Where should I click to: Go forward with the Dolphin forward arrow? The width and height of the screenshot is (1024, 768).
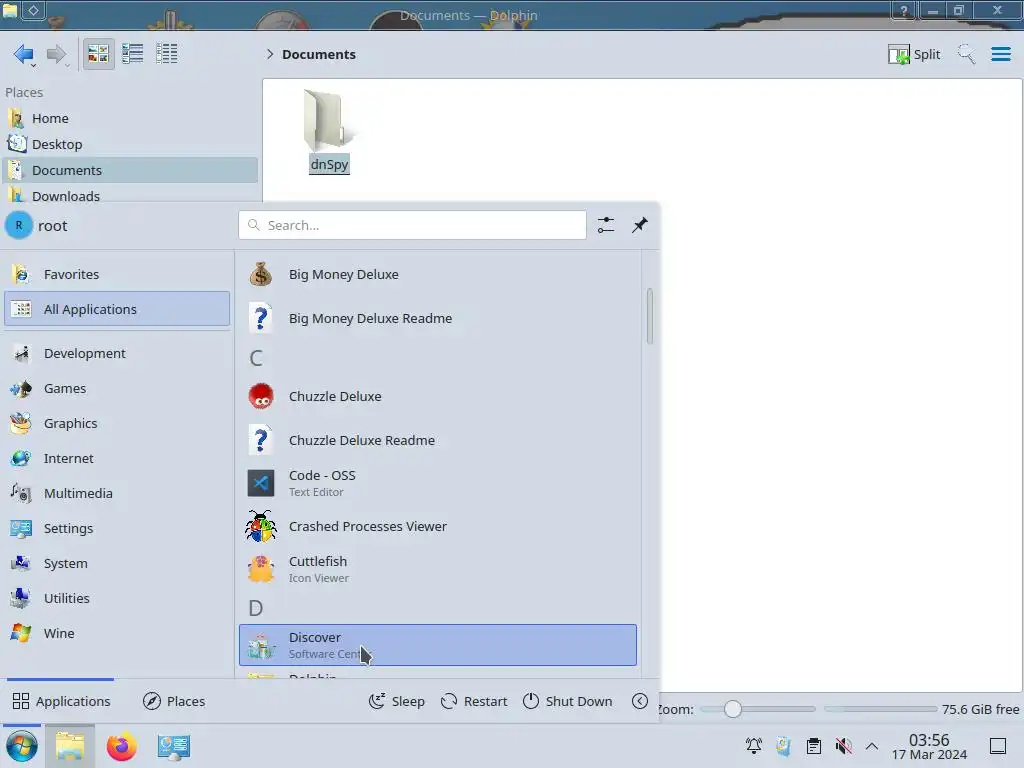pos(57,54)
